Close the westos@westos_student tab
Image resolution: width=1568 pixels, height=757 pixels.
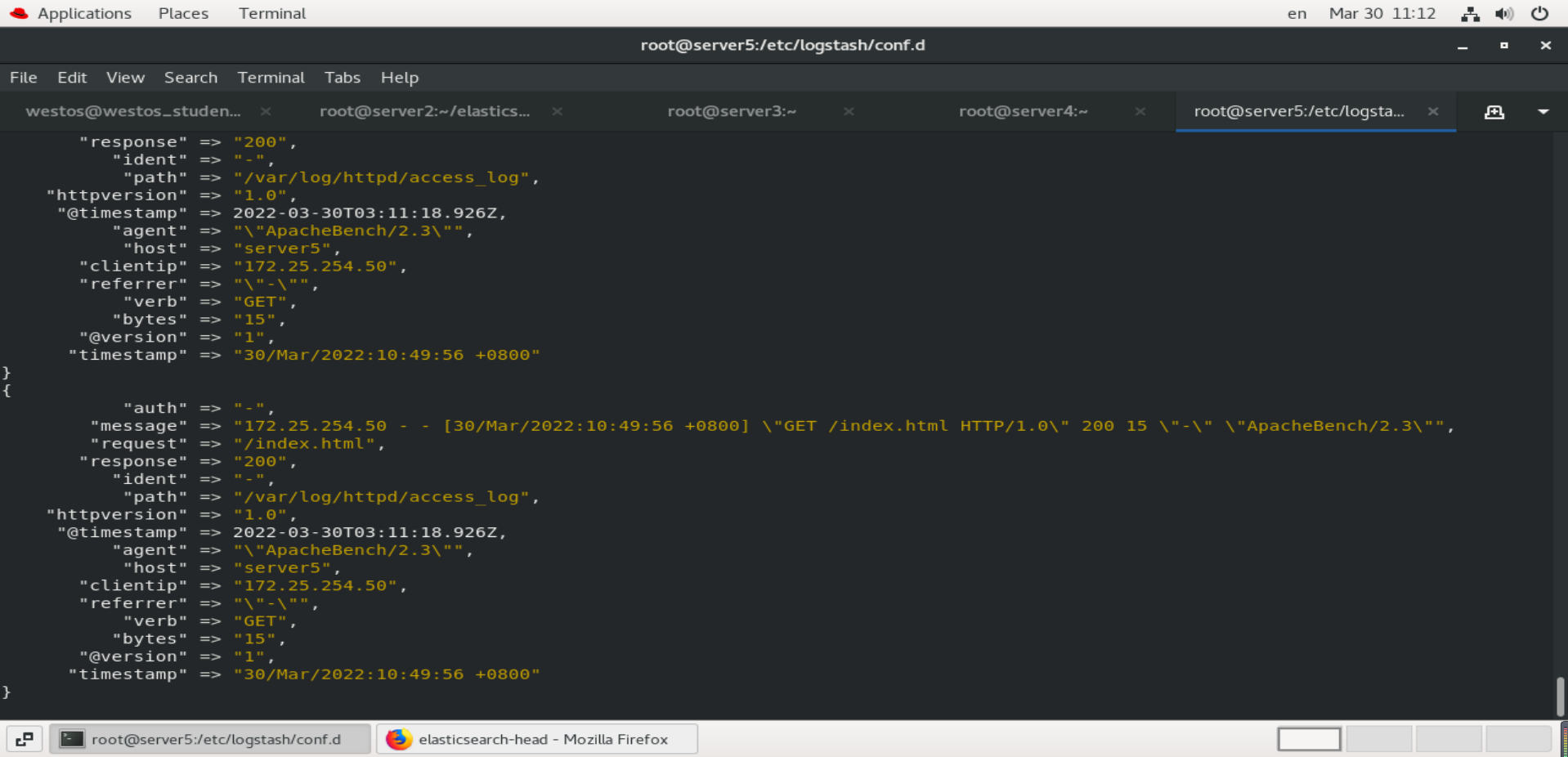266,111
